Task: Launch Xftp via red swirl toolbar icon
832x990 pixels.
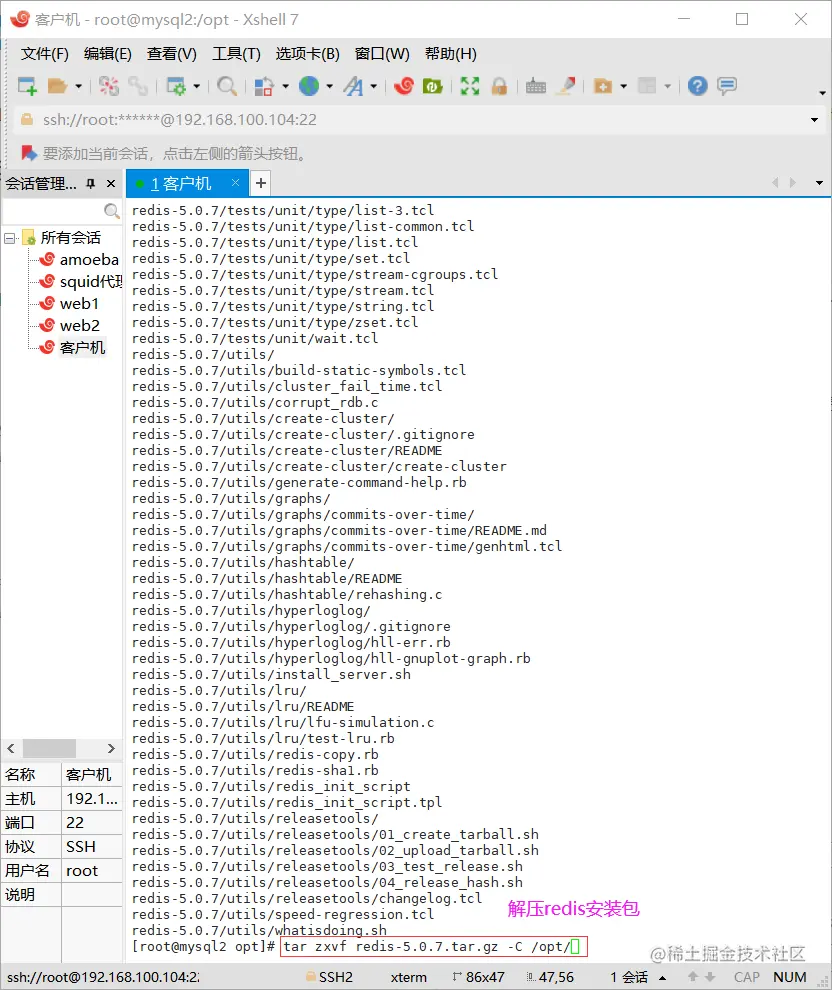Action: [x=403, y=86]
